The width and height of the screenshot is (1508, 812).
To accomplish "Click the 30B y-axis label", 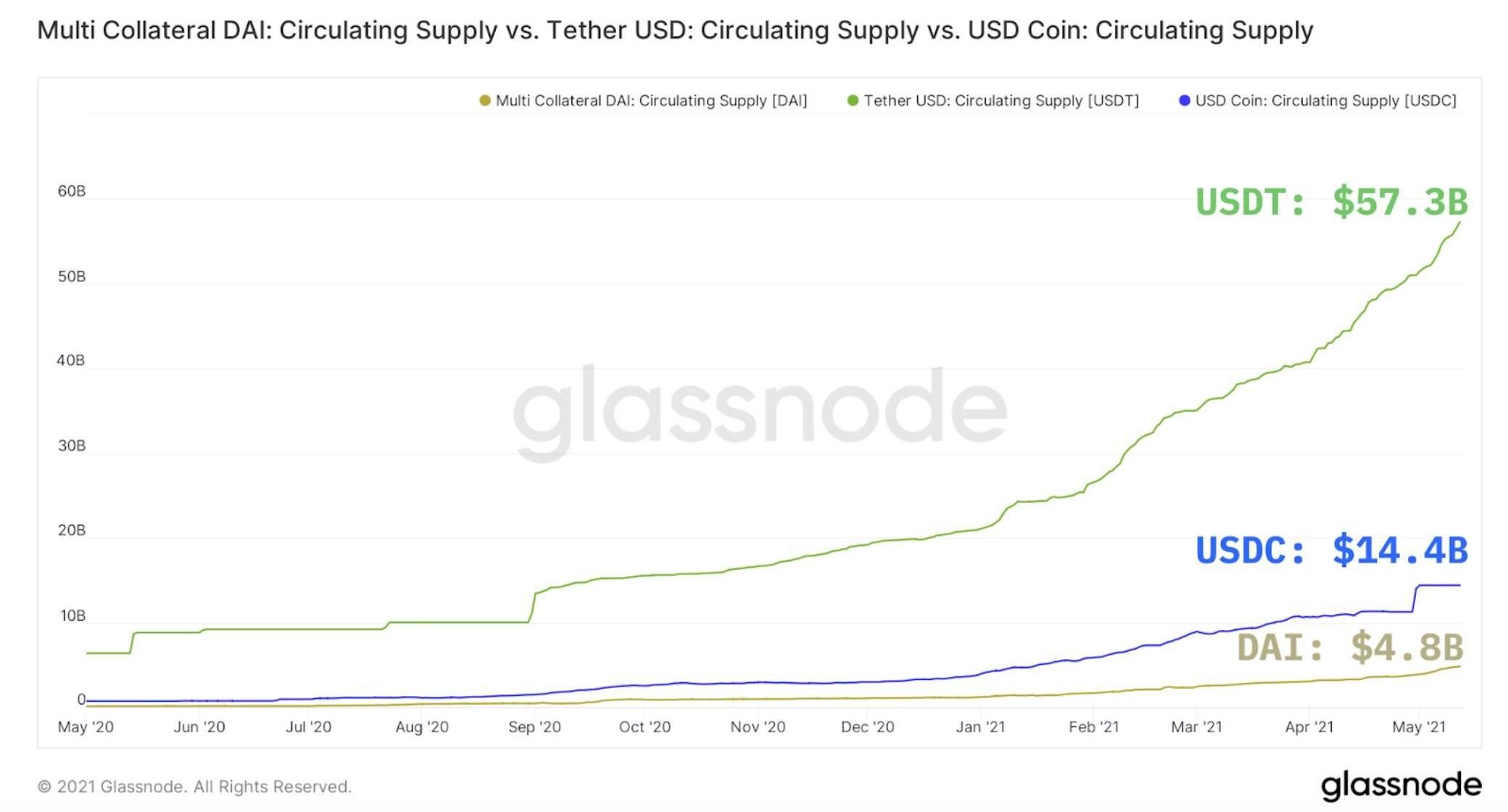I will (71, 446).
